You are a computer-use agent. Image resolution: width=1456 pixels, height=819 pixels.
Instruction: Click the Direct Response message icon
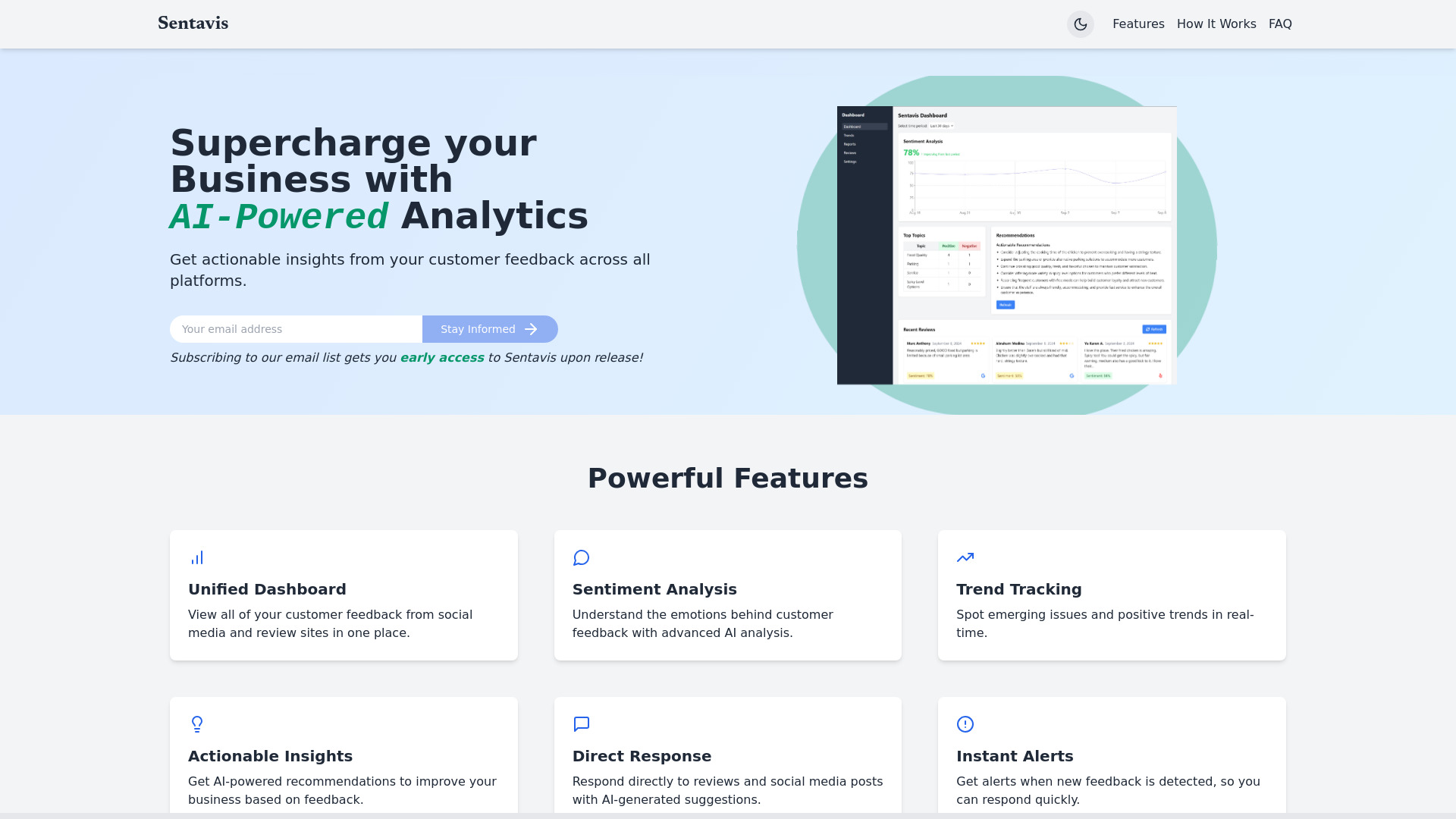tap(581, 724)
